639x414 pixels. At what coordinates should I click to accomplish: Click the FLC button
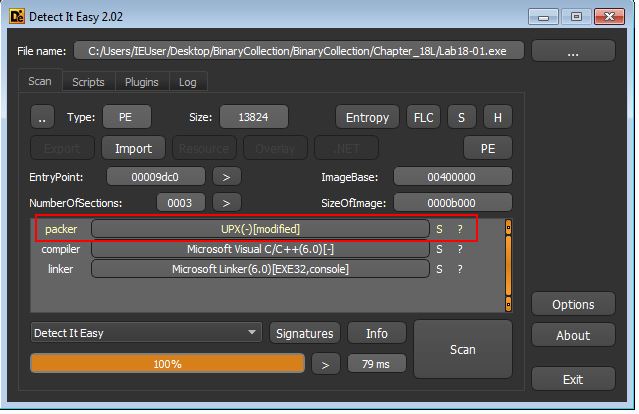423,117
